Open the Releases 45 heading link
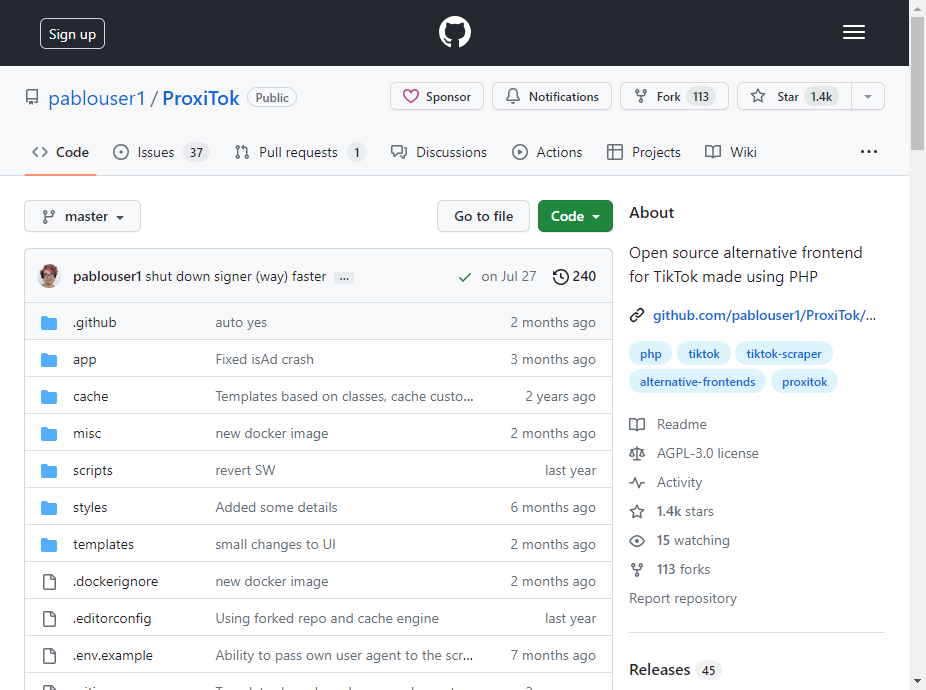The height and width of the screenshot is (690, 926). tap(674, 670)
